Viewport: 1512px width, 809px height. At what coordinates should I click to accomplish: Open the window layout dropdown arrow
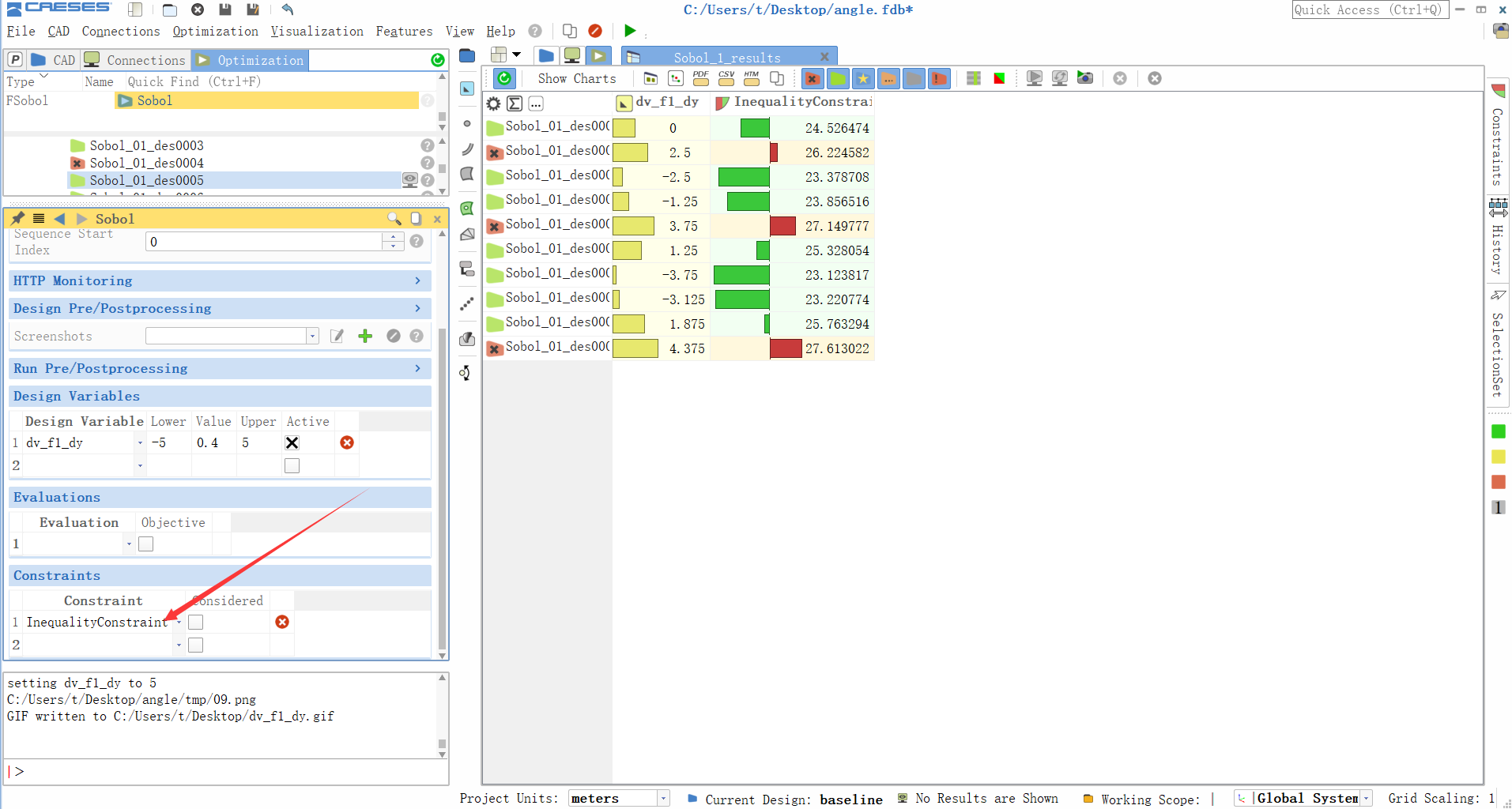[517, 55]
